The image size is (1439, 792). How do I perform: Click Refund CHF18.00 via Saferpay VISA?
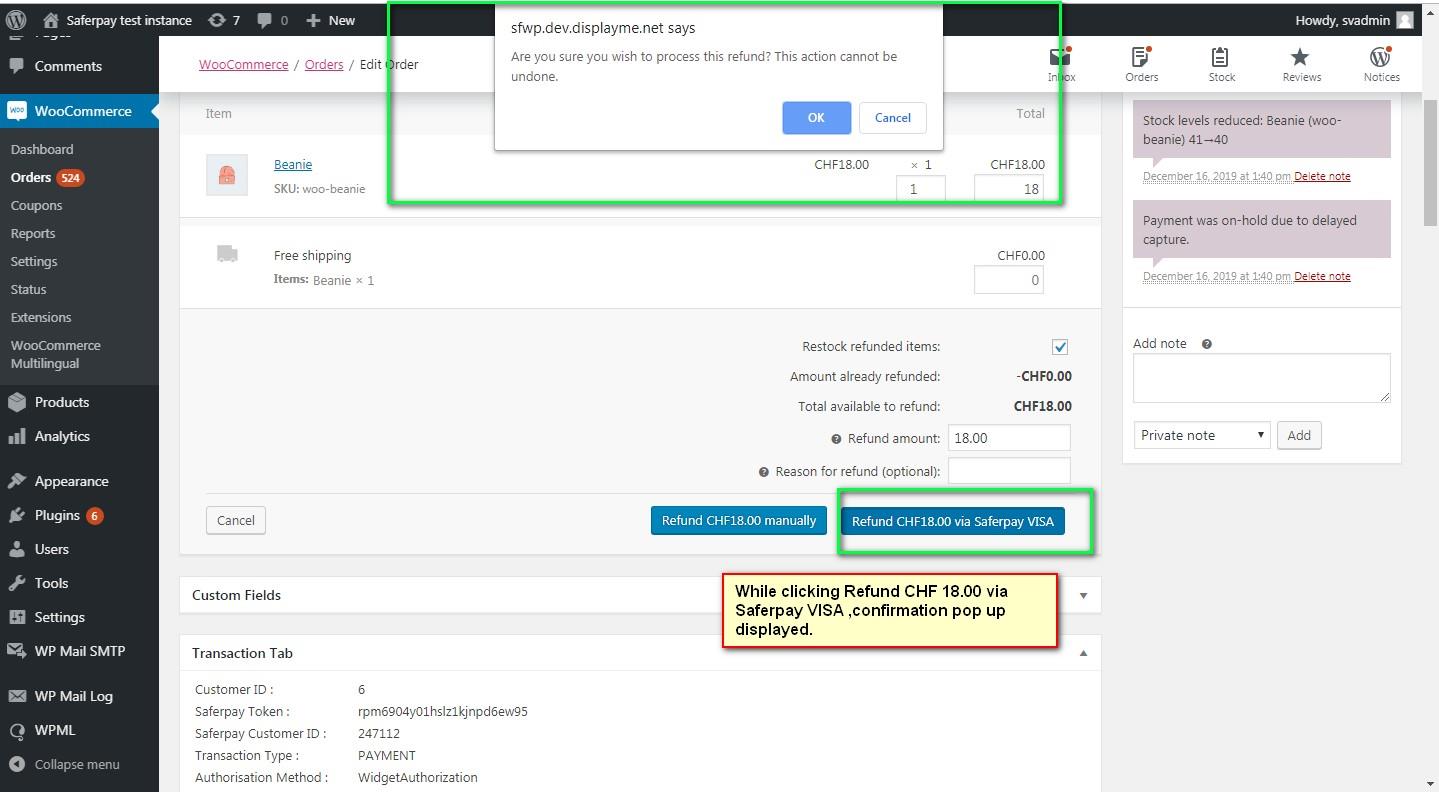click(x=952, y=521)
